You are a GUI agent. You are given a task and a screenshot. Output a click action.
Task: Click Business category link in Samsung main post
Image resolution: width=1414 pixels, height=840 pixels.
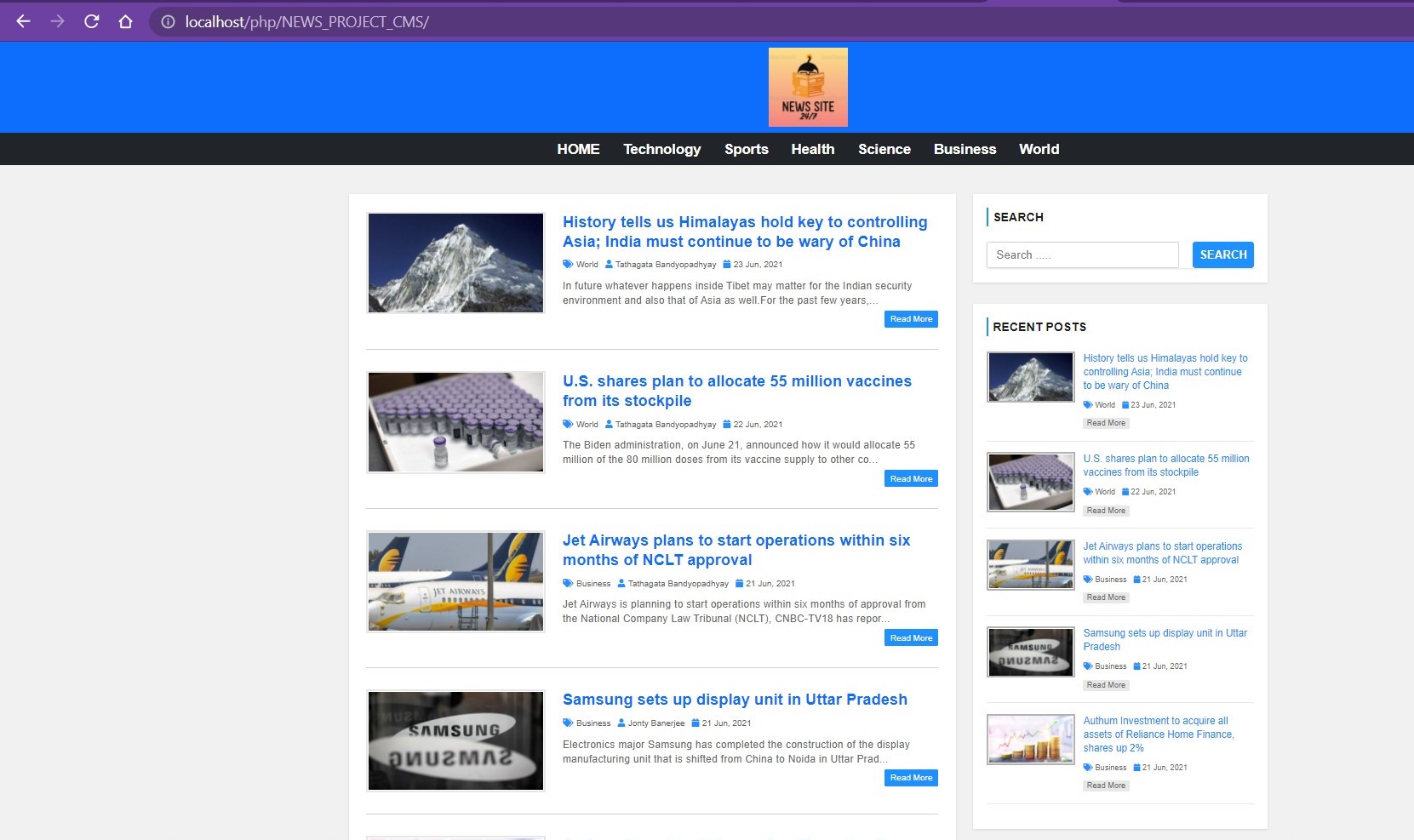[593, 723]
